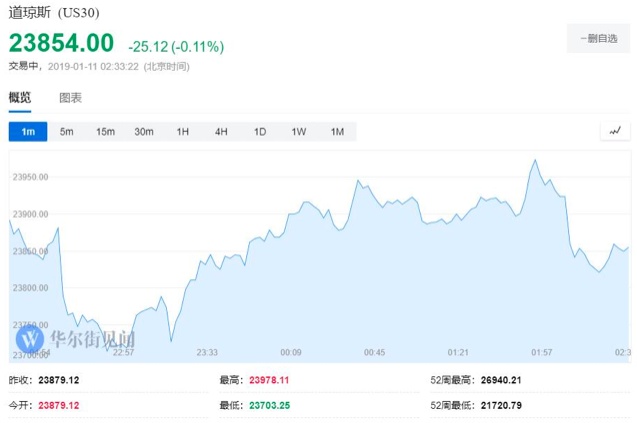The image size is (637, 423).
Task: Click the chart peak near 01:57
Action: 535,160
